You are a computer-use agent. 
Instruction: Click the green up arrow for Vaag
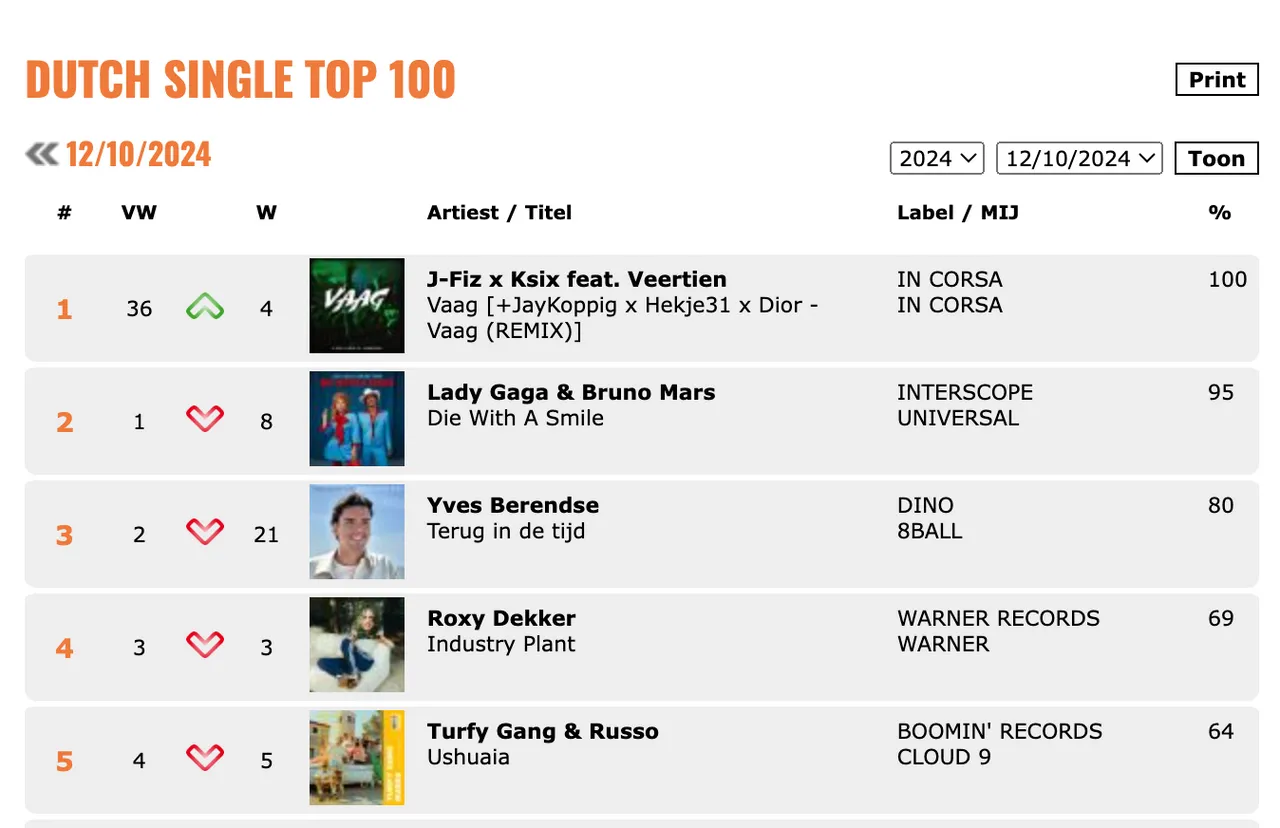tap(205, 308)
